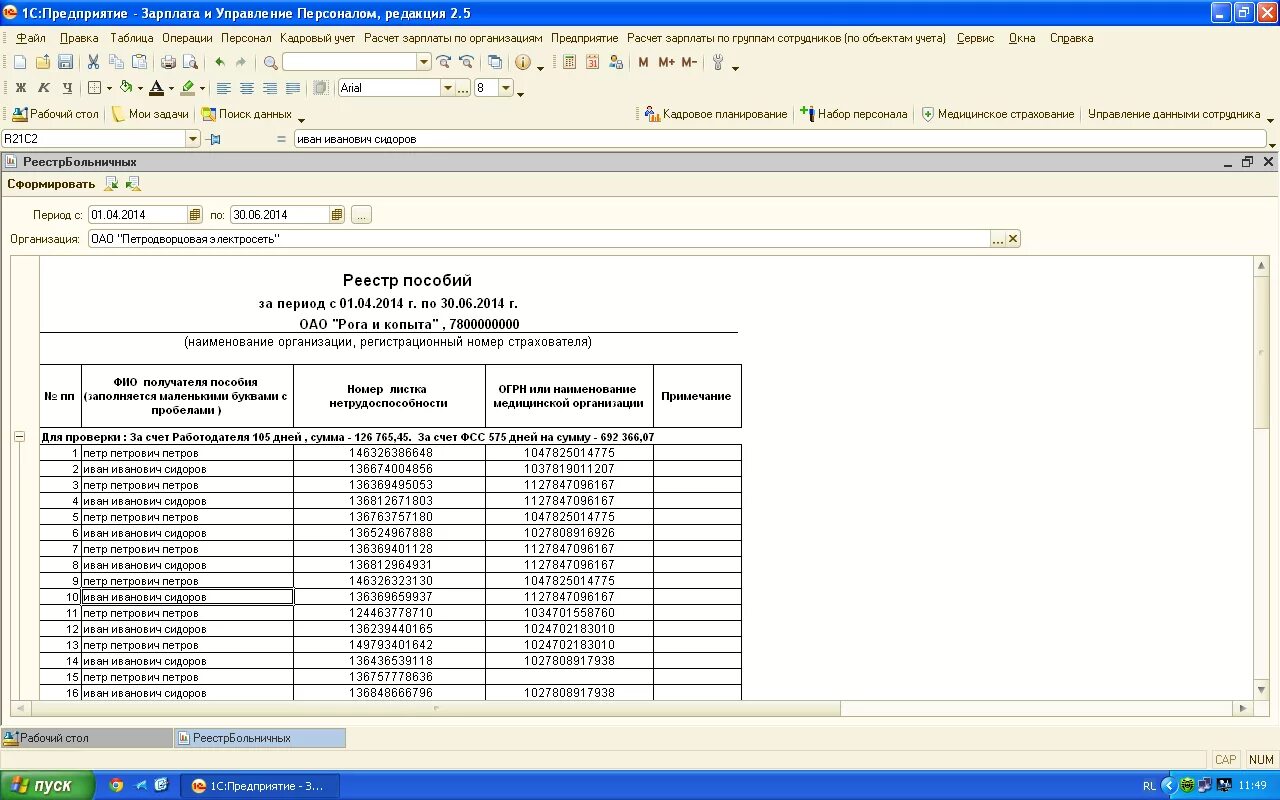Open the Правка menu

79,38
